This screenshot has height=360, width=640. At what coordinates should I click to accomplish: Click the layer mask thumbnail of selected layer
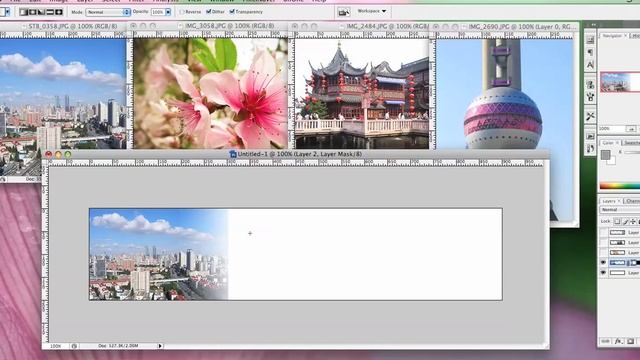tap(636, 263)
